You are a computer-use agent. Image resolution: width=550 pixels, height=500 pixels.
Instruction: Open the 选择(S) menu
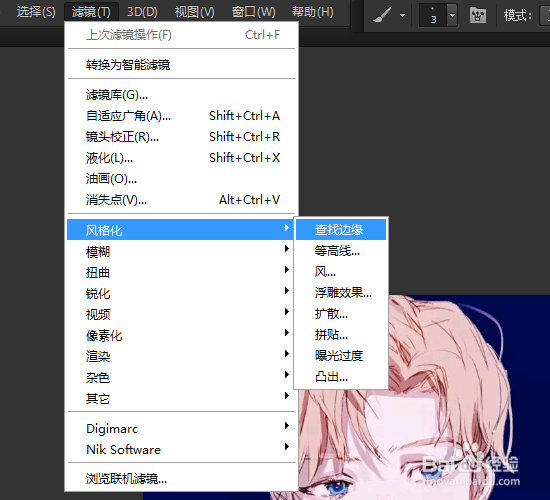(x=36, y=12)
